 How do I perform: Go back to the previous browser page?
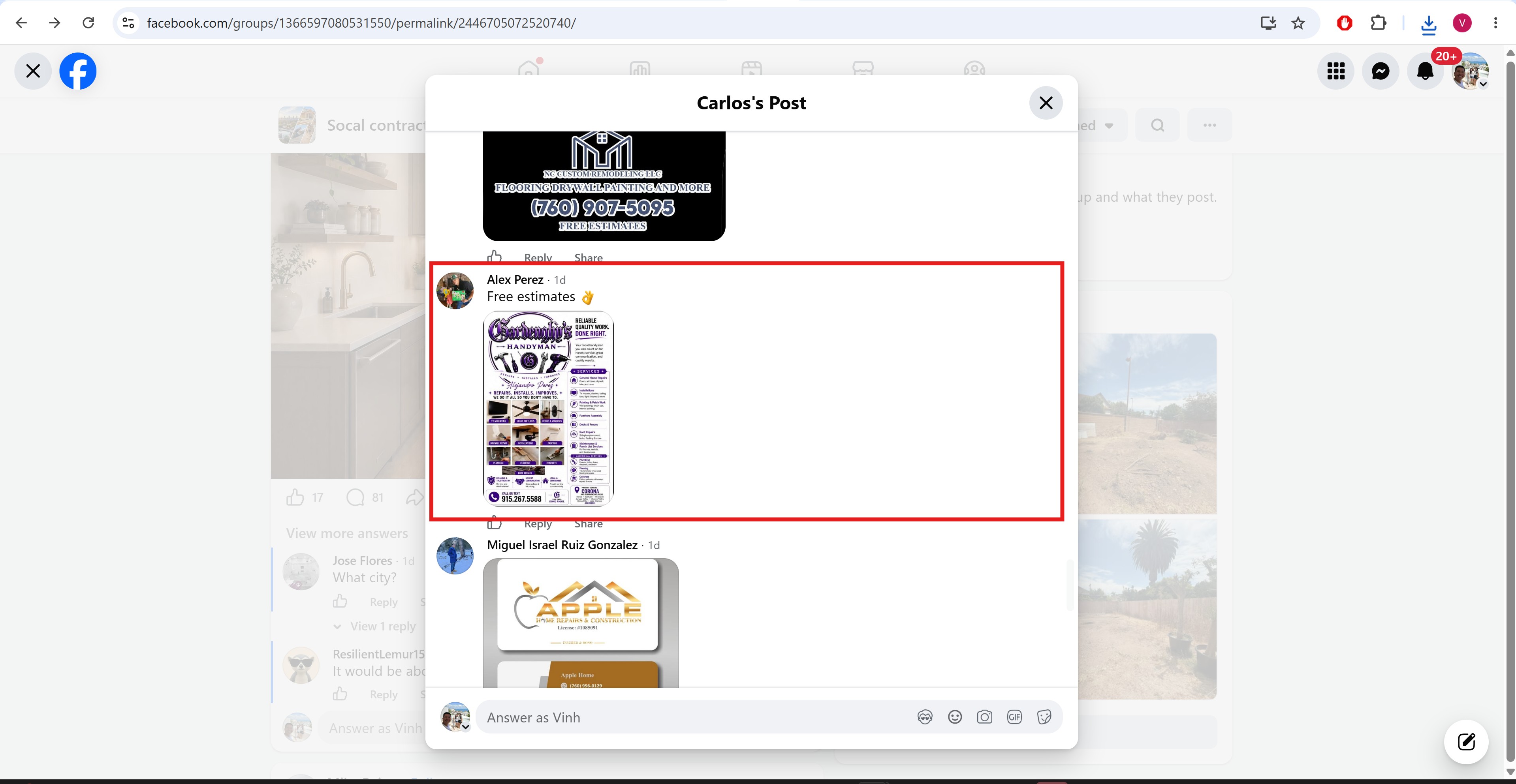click(x=21, y=23)
